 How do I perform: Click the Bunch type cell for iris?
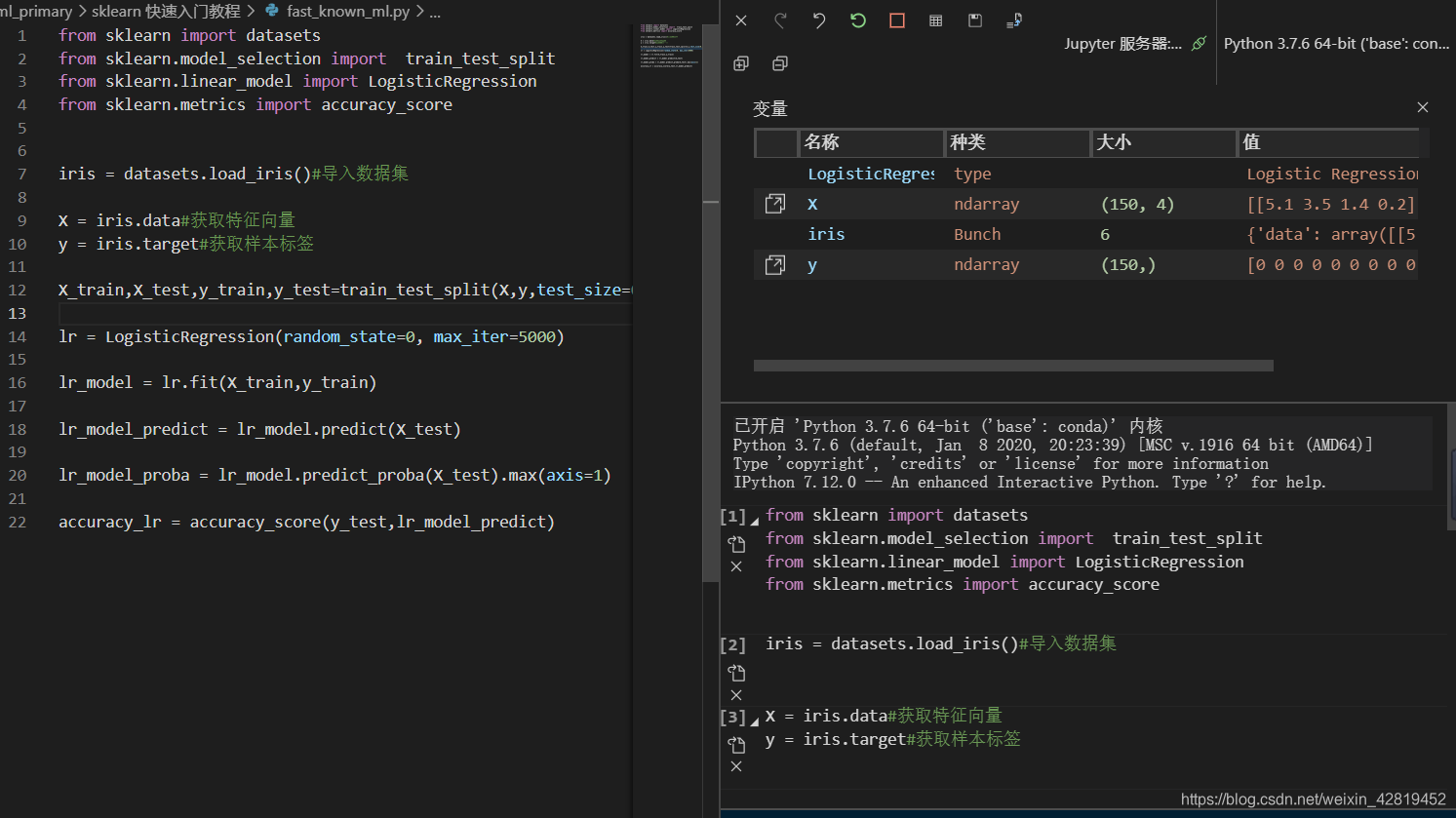pyautogui.click(x=977, y=234)
